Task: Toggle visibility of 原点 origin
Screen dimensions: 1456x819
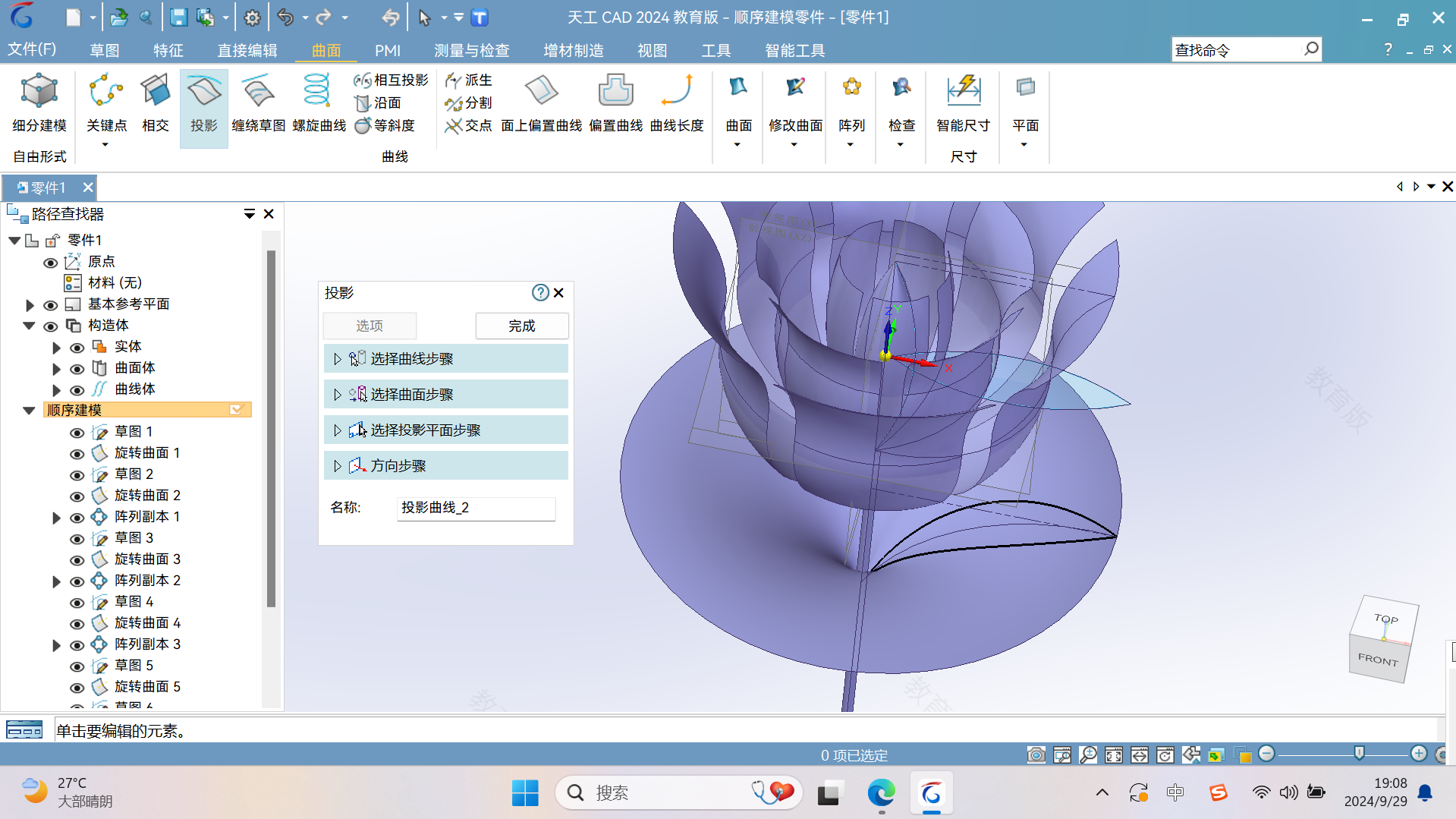Action: [50, 263]
